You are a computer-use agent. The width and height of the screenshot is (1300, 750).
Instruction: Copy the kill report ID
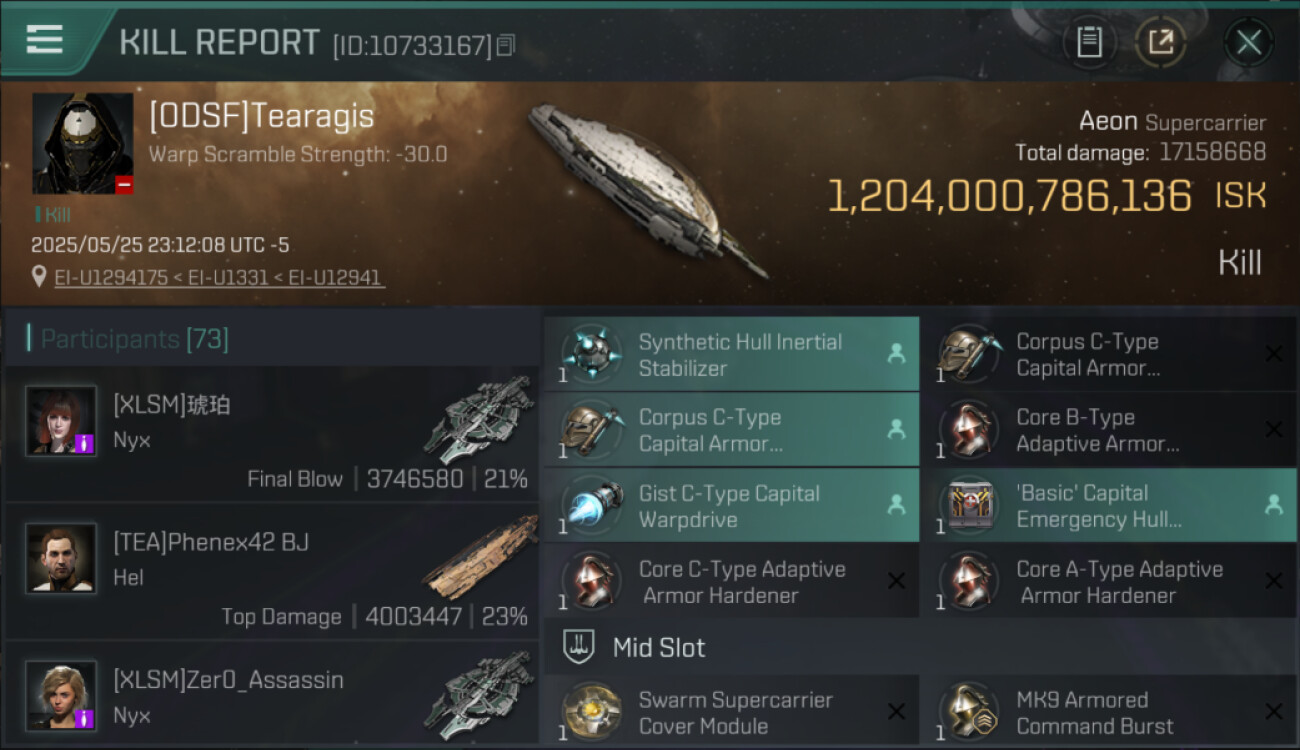pyautogui.click(x=506, y=45)
